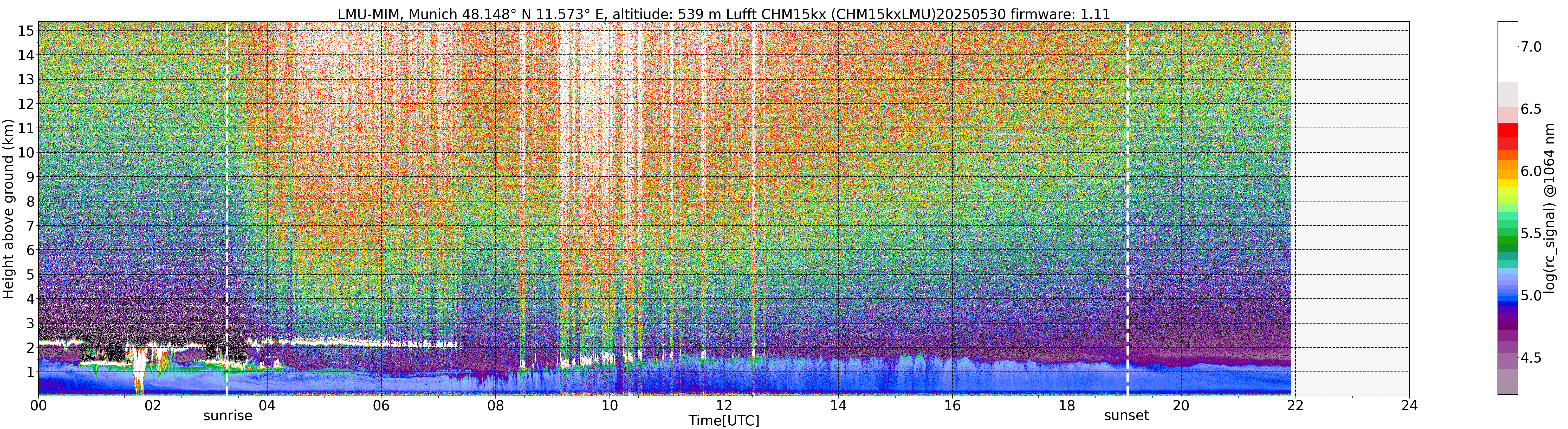Click time-axis tick label "08"
Viewport: 1568px width, 429px height.
495,406
